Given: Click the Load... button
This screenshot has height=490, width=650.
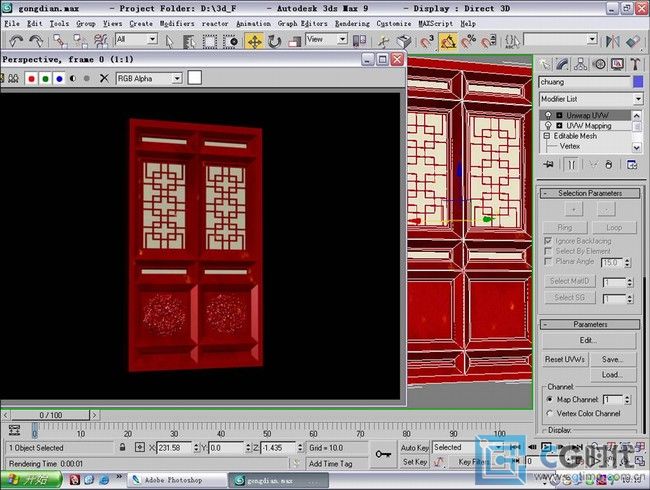Looking at the screenshot, I should click(612, 374).
